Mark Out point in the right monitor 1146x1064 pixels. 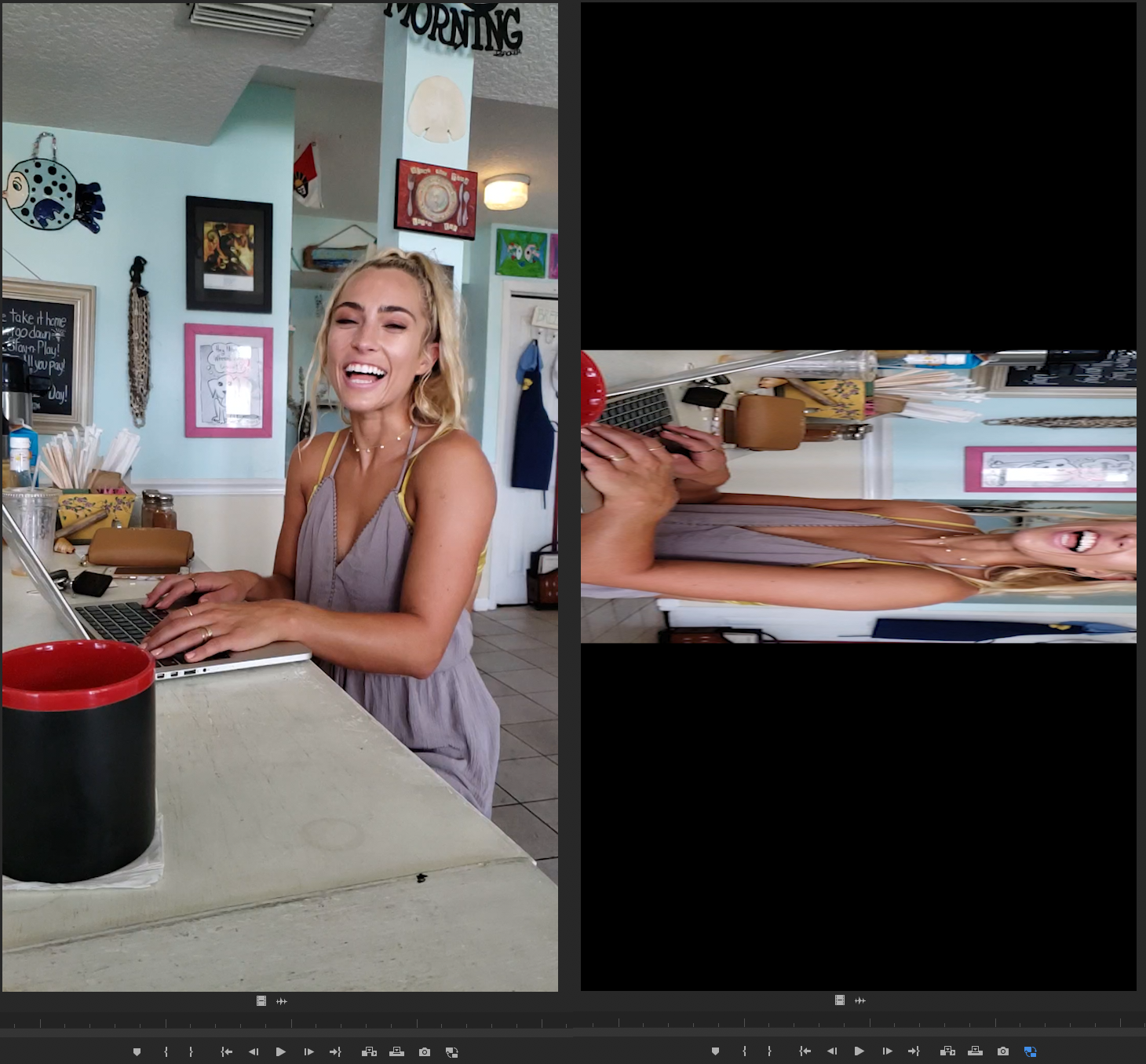(x=769, y=1051)
